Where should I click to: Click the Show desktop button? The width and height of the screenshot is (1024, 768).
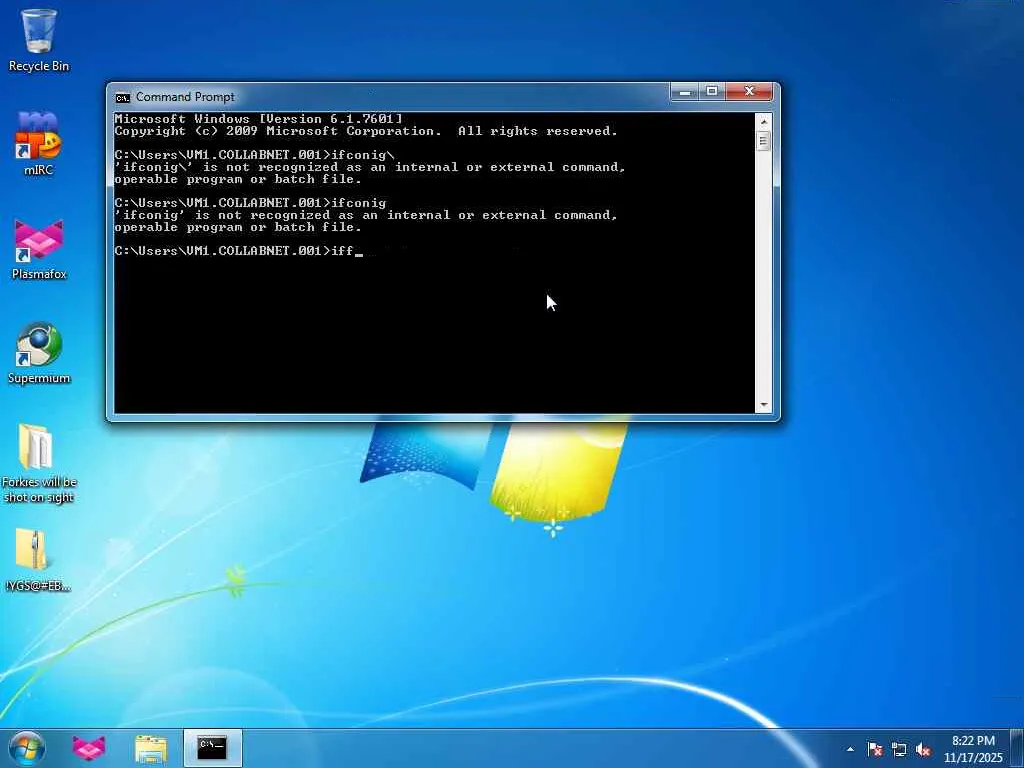(x=1017, y=748)
